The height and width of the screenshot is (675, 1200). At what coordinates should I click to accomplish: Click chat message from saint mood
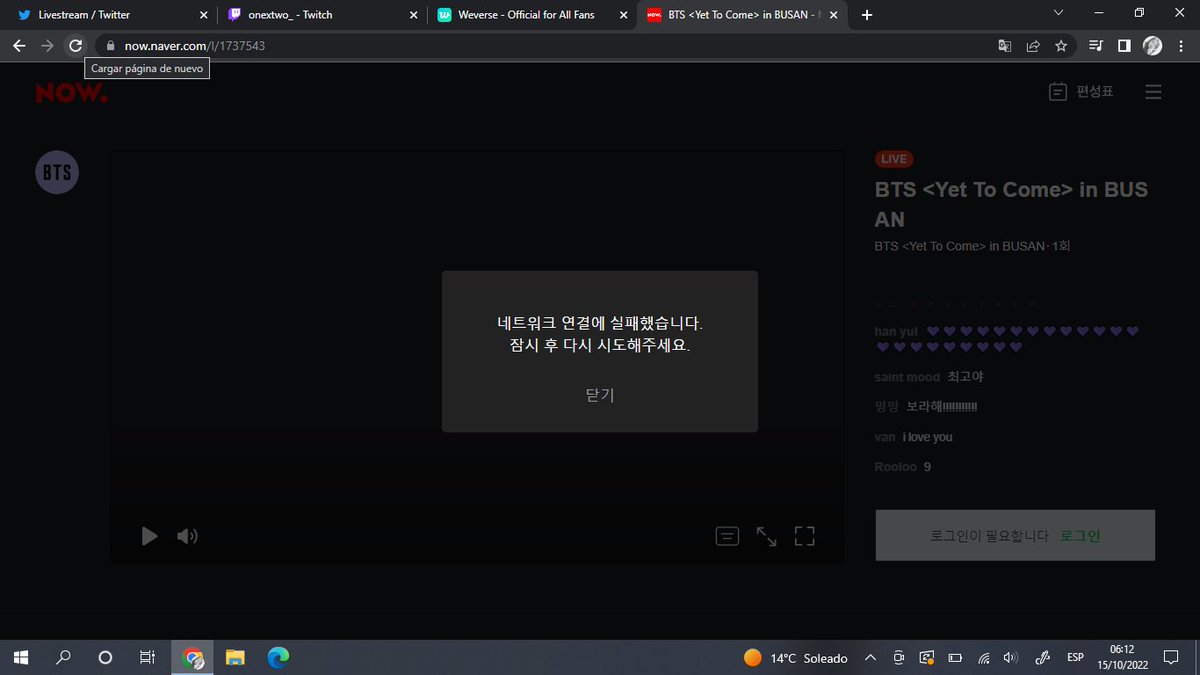(929, 377)
